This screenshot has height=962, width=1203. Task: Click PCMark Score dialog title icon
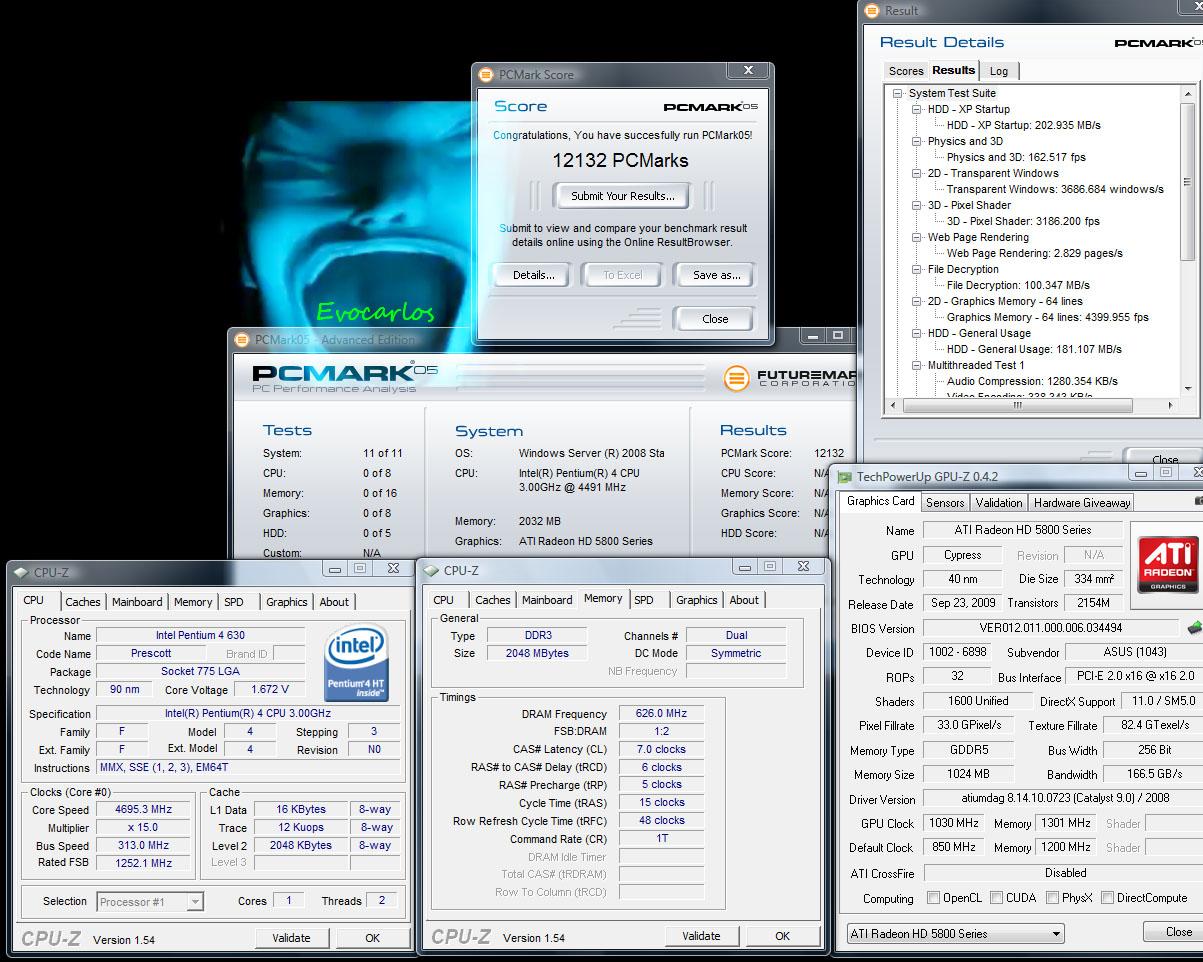tap(486, 74)
